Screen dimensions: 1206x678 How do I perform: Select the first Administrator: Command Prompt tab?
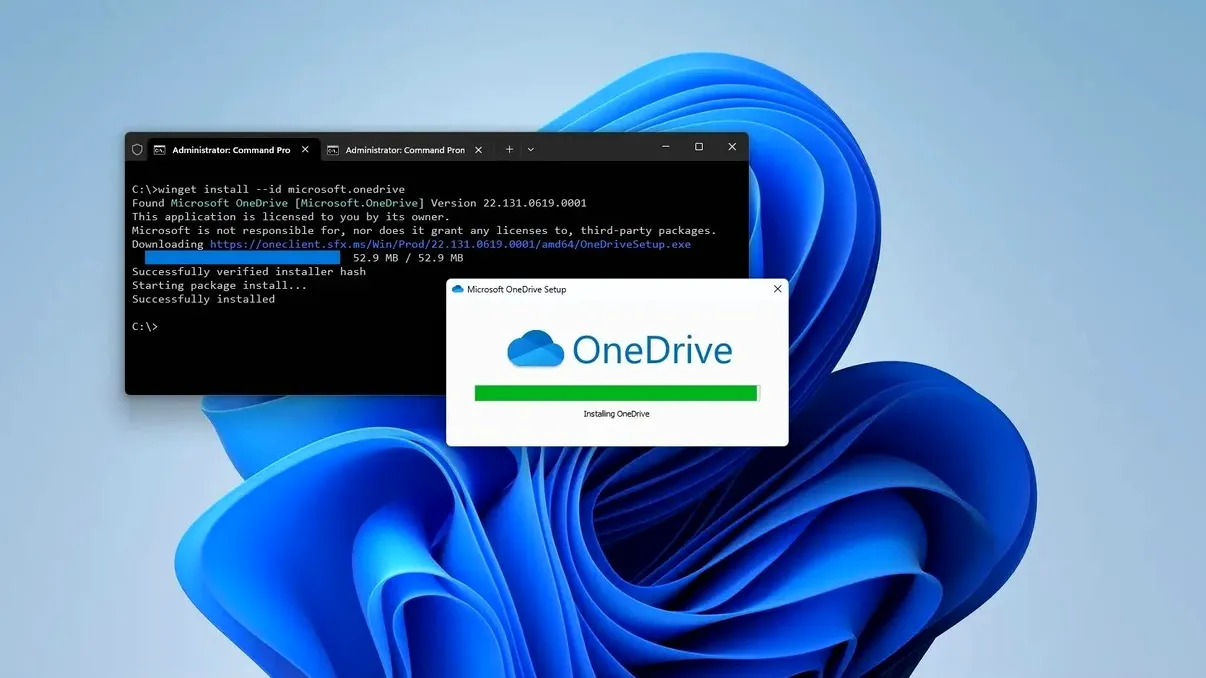pyautogui.click(x=233, y=149)
